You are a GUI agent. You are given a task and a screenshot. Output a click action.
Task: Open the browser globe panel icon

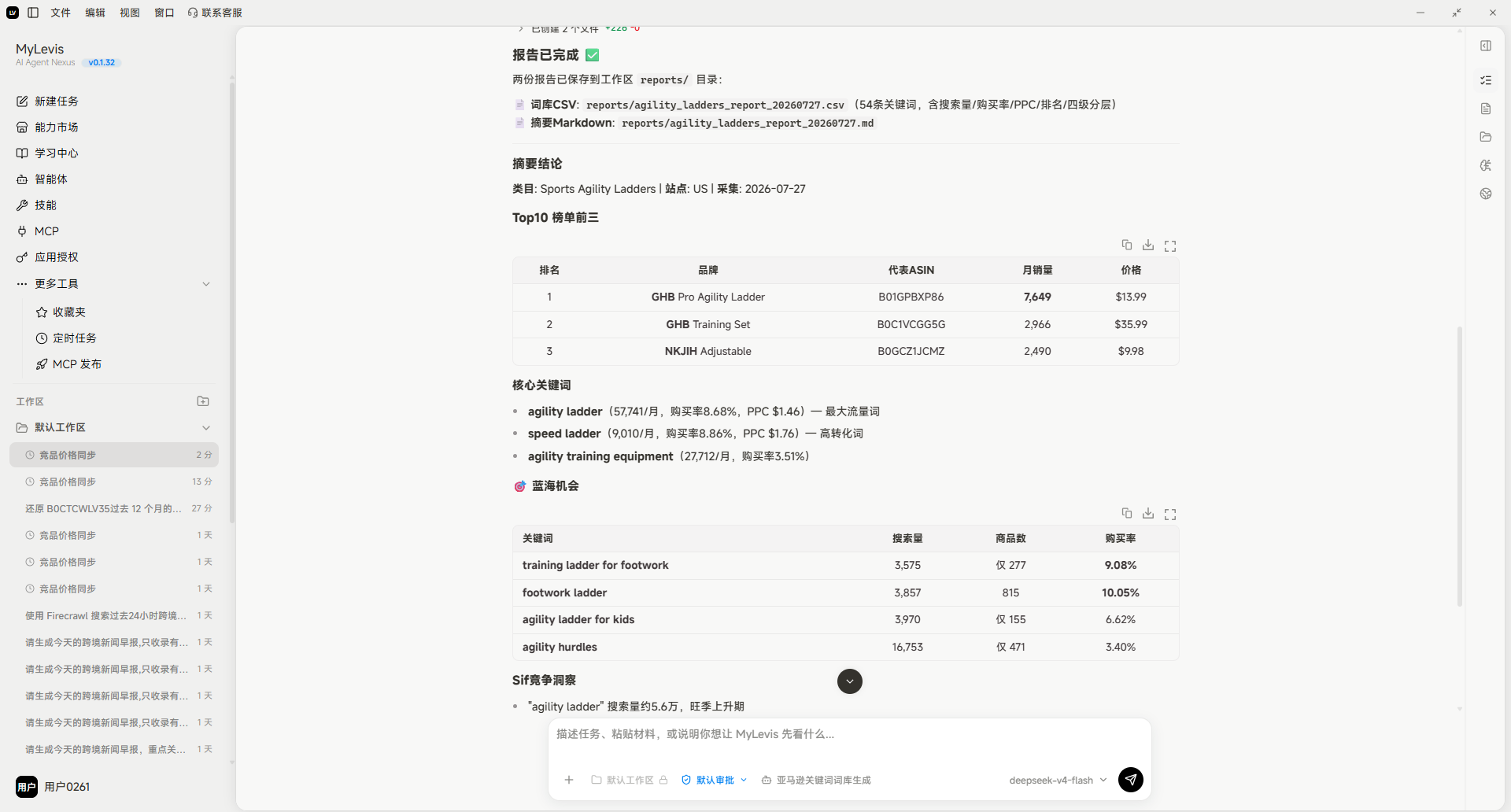1486,194
